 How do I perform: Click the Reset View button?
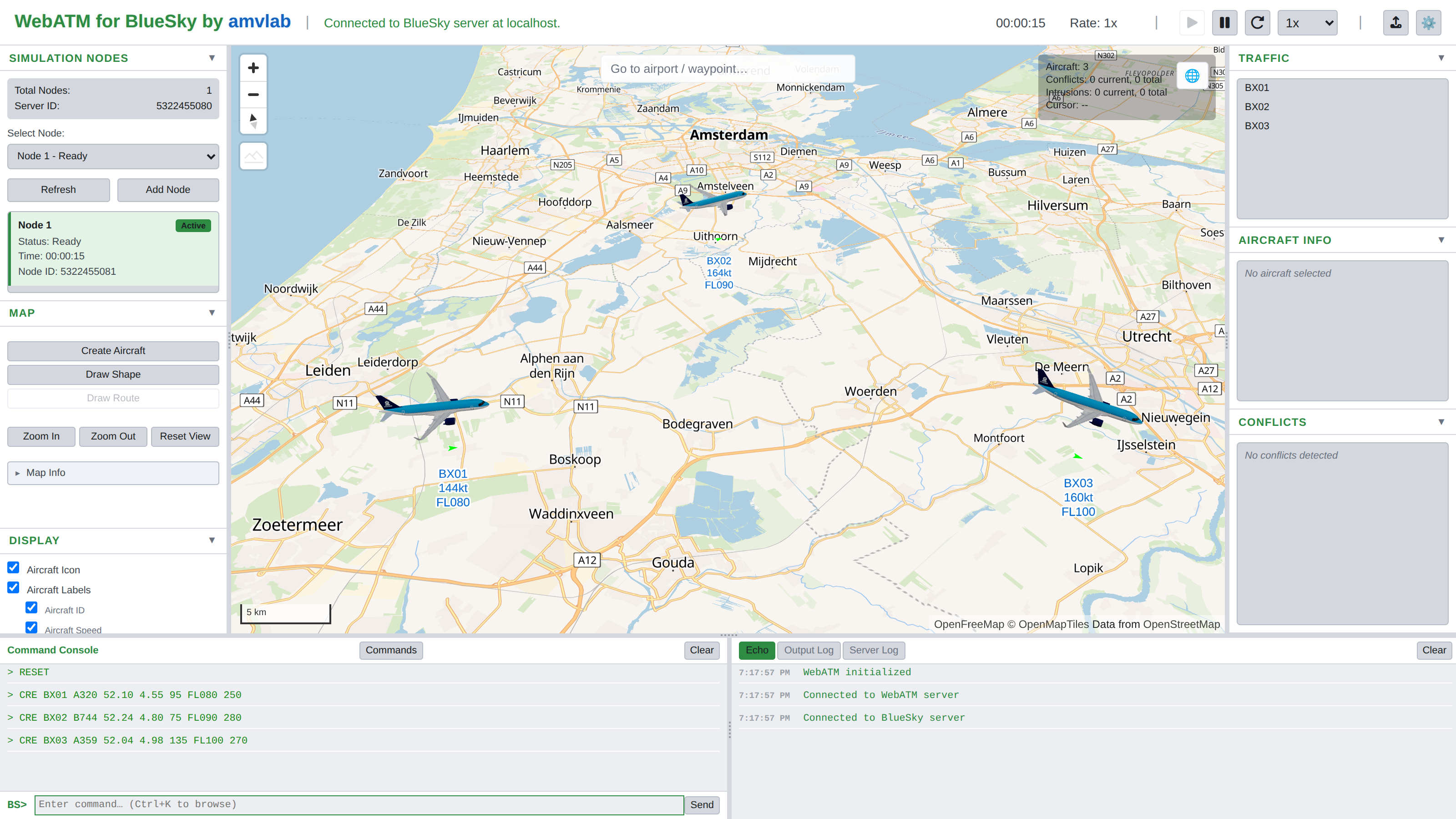point(185,436)
